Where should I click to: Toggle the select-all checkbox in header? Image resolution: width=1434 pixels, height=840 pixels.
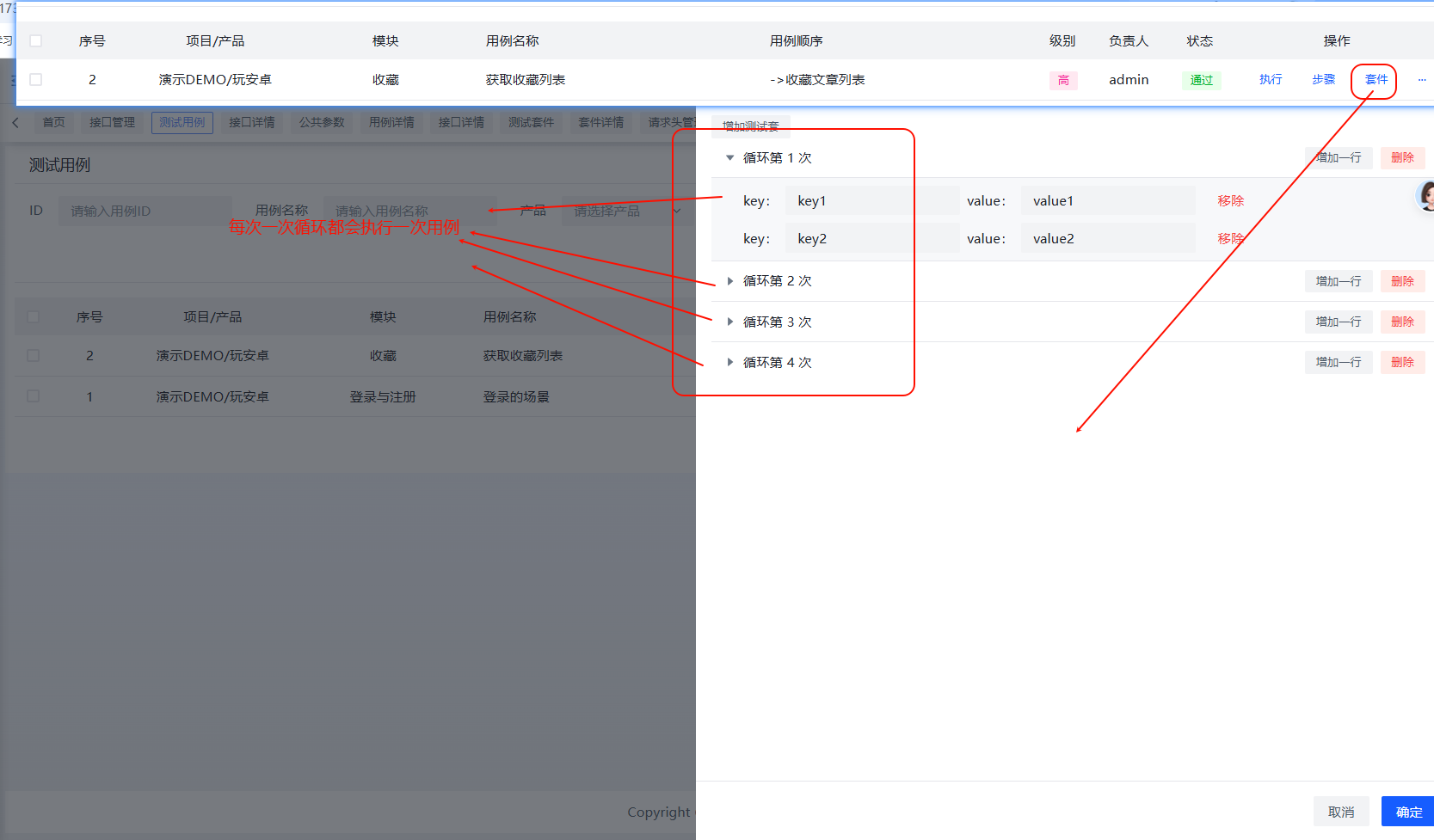(36, 41)
